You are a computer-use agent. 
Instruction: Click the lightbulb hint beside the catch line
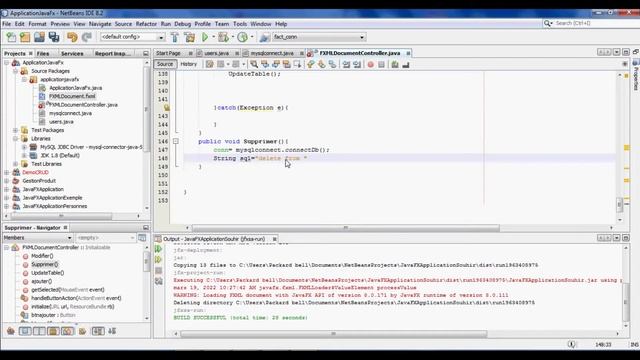tap(167, 108)
